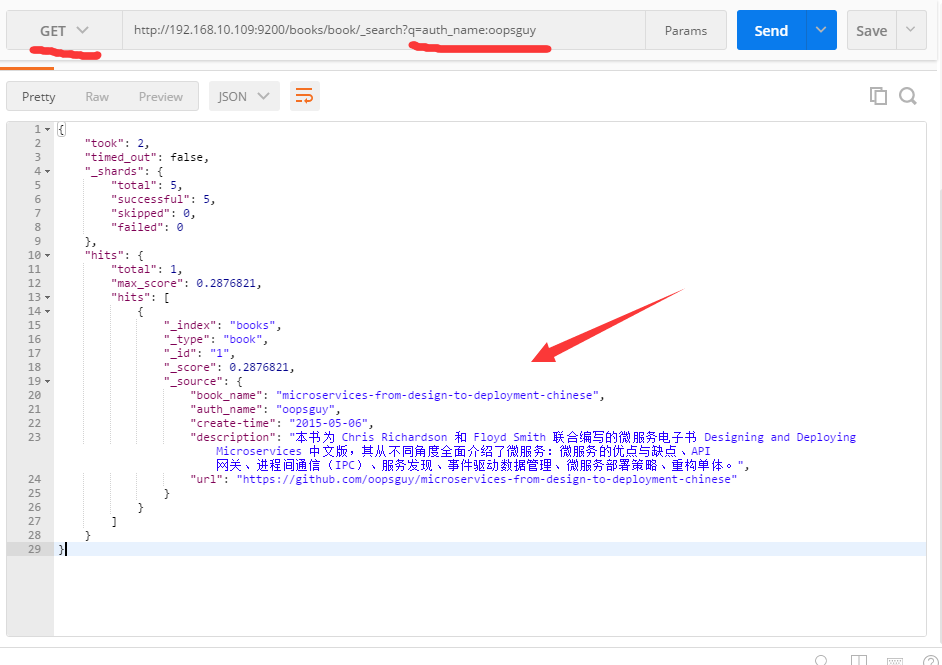Click the circular status icon at bottom

(821, 661)
